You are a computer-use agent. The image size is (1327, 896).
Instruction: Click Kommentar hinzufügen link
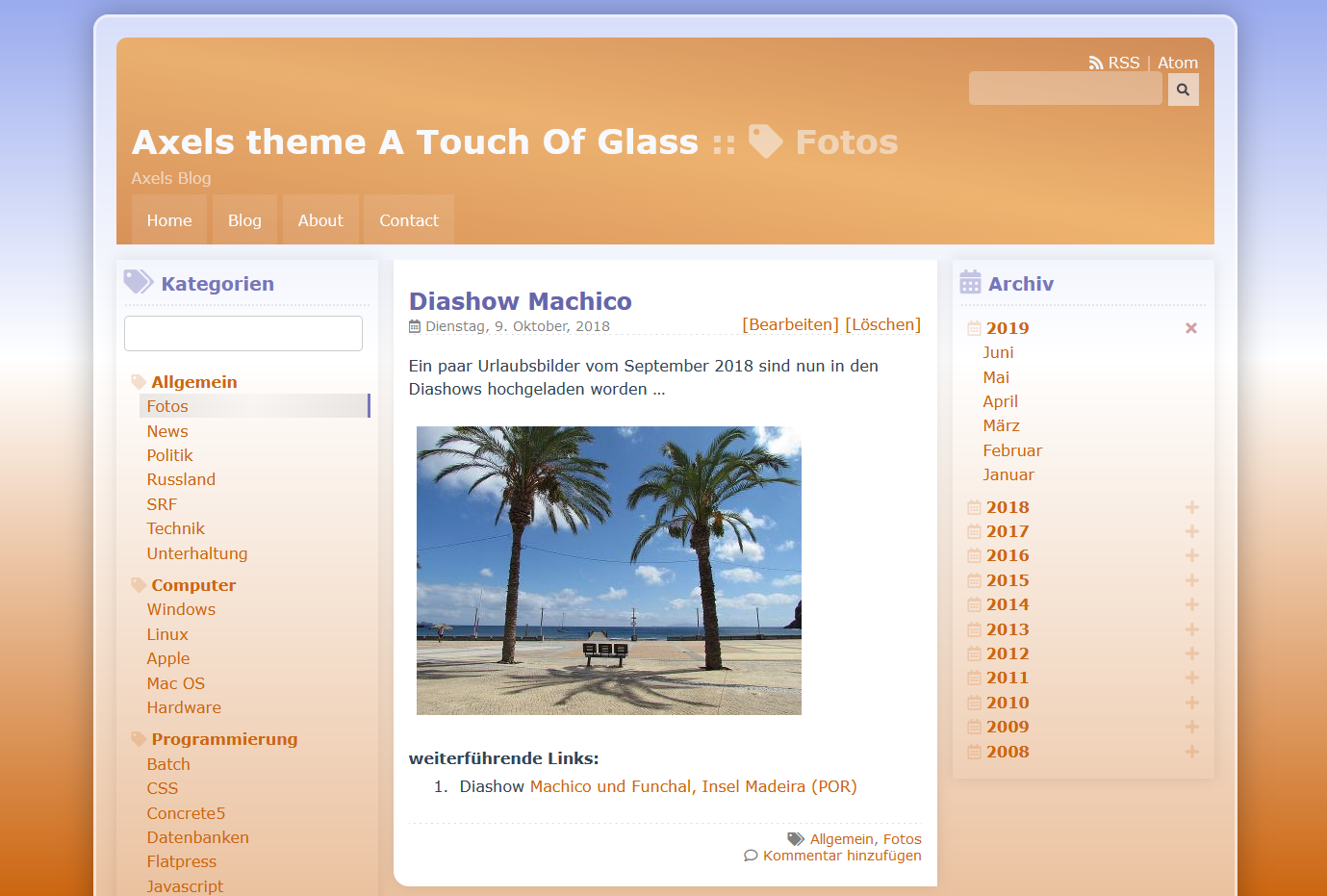pyautogui.click(x=842, y=856)
